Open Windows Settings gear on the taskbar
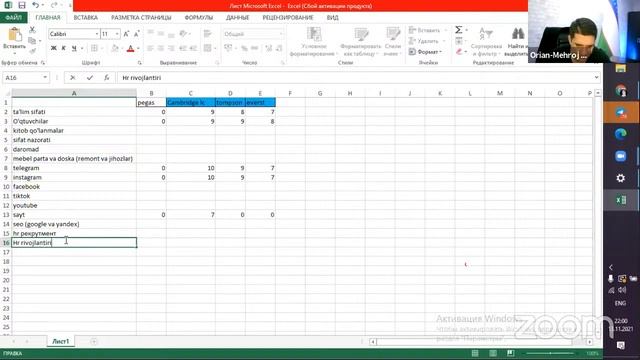640x360 pixels. (x=621, y=178)
